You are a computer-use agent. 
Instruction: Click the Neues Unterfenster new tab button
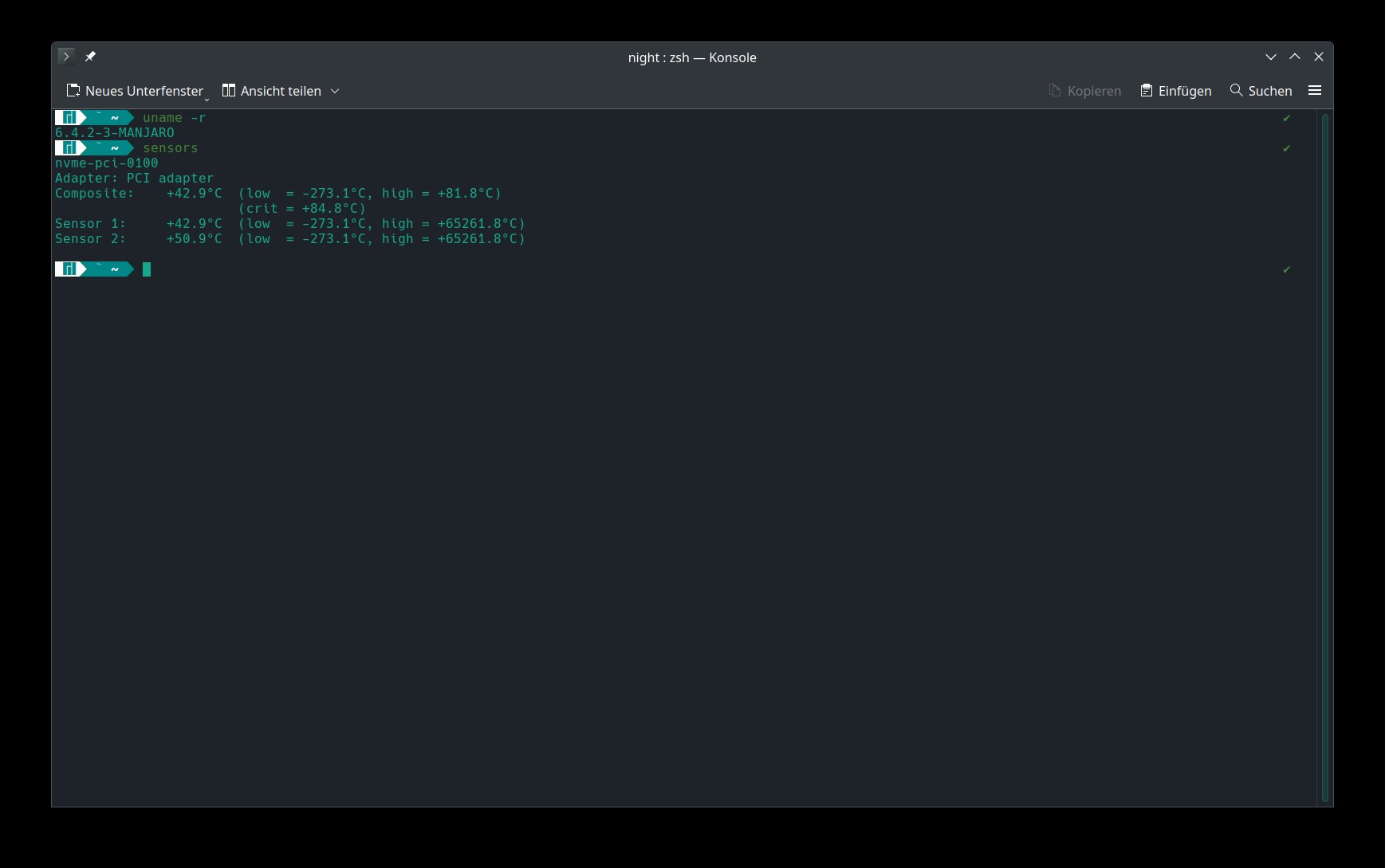pyautogui.click(x=134, y=91)
